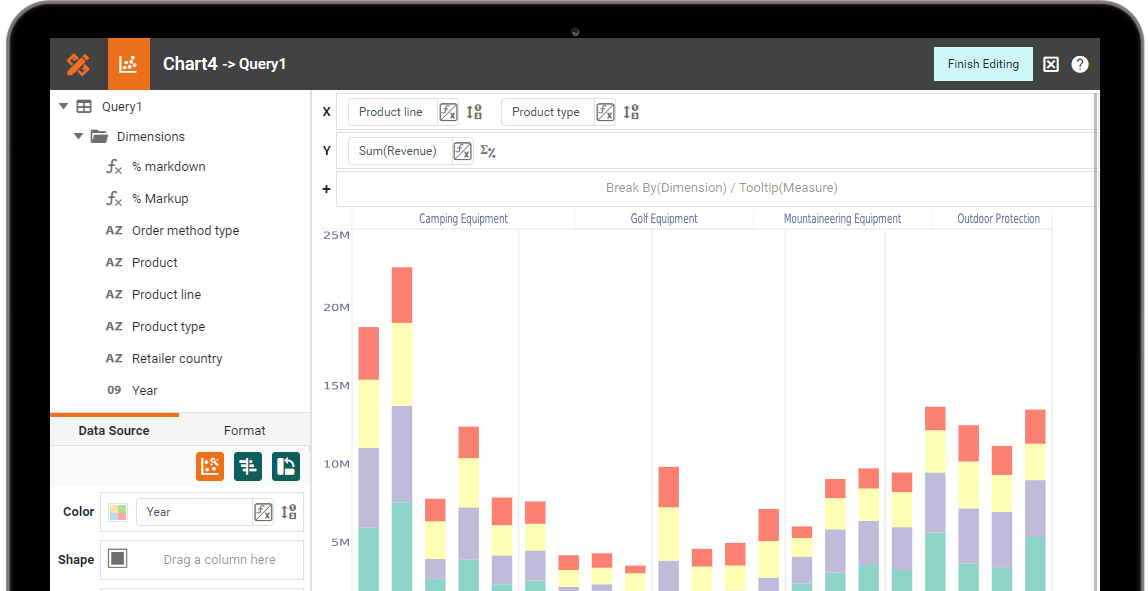Screen dimensions: 1148x591
Task: Click the sort icon beside Year in Color
Action: coord(288,511)
